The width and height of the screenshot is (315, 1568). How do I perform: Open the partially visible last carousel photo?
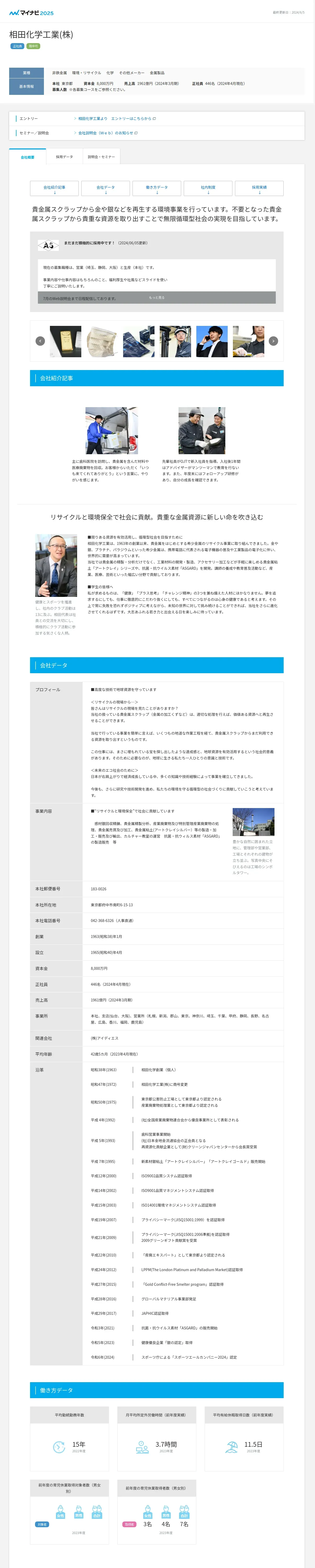[x=248, y=342]
